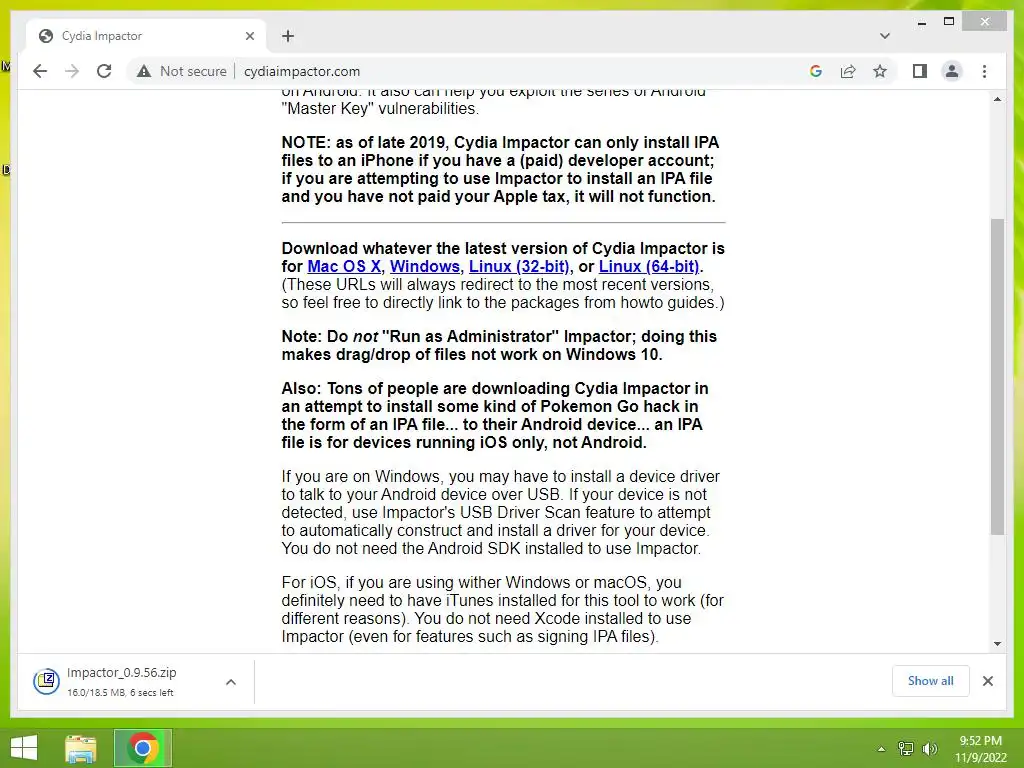
Task: Close the Cydia Impactor tab
Action: click(249, 36)
